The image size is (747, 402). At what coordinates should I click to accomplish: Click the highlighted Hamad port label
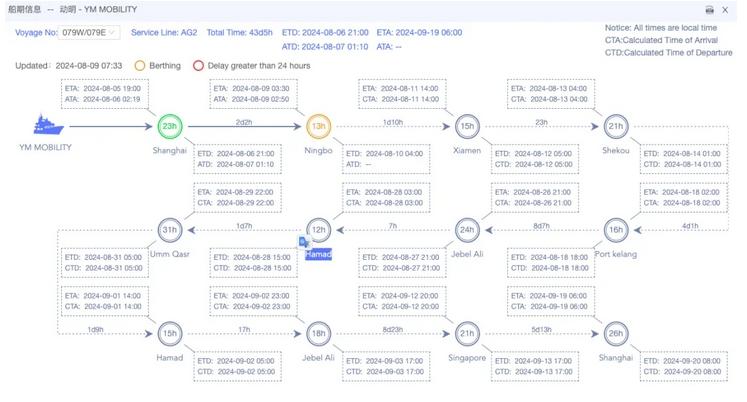(x=318, y=254)
